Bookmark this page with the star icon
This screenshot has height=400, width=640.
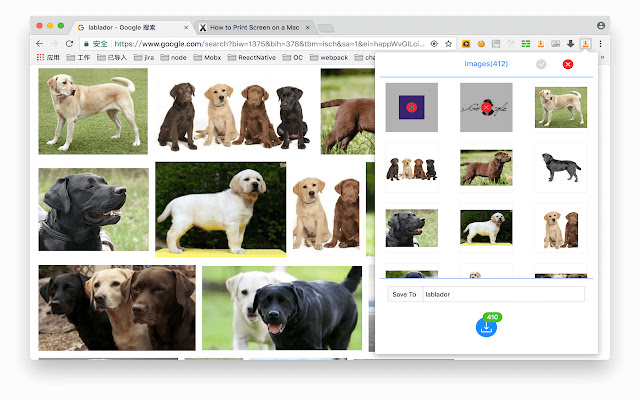pyautogui.click(x=450, y=44)
